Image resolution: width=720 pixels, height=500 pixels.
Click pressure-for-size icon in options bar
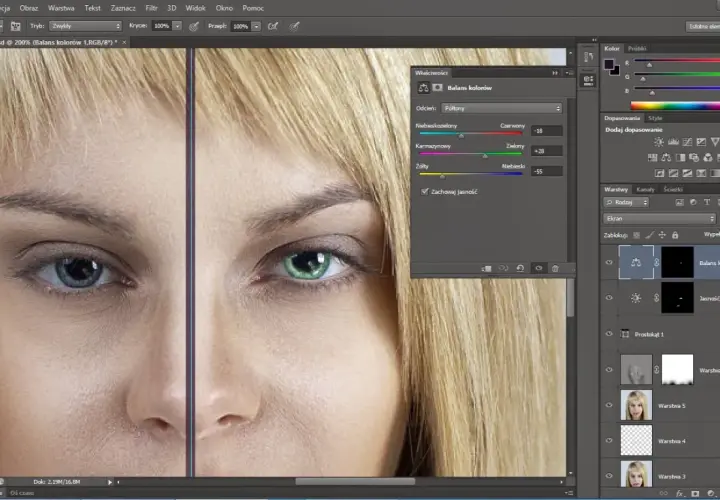click(x=294, y=26)
